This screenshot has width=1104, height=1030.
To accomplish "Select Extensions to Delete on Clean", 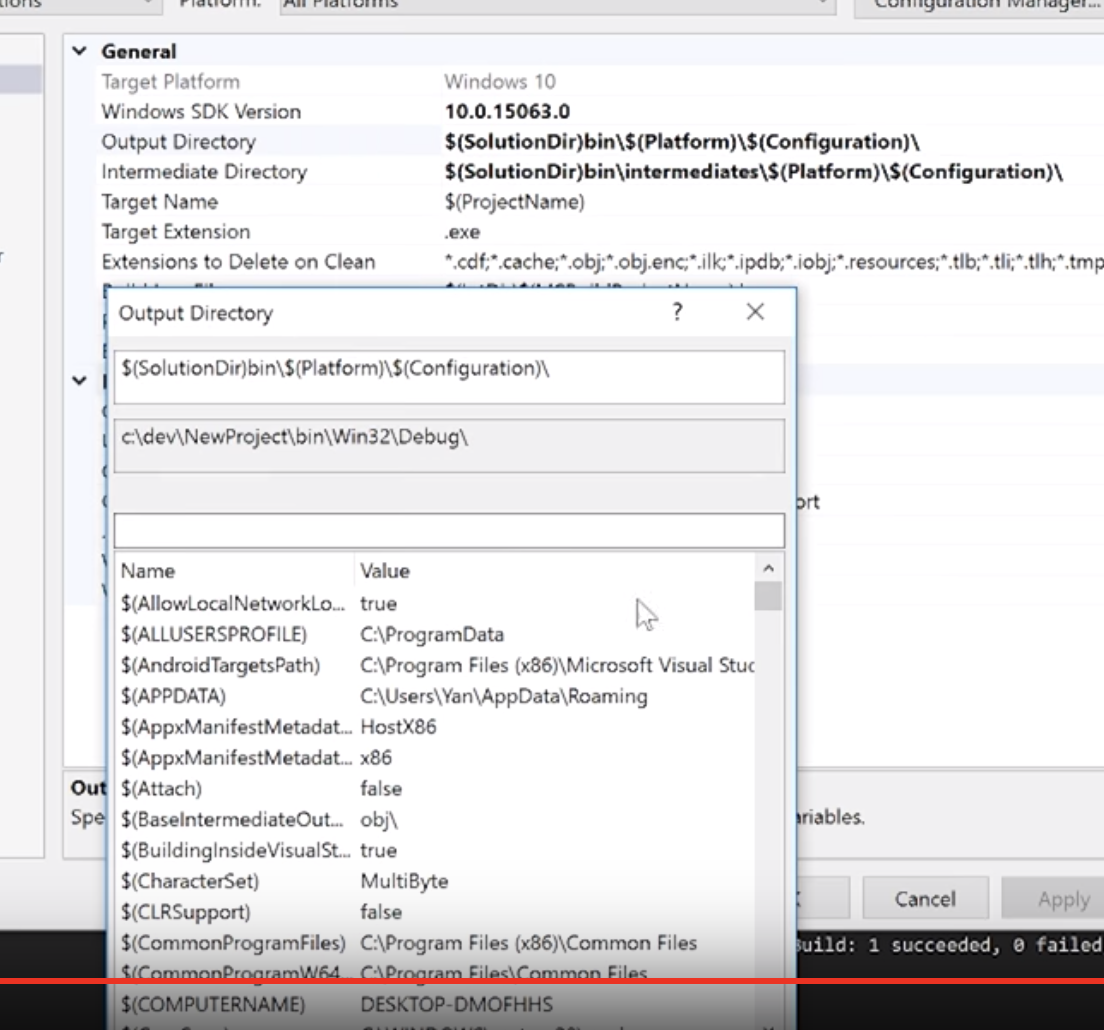I will coord(239,262).
